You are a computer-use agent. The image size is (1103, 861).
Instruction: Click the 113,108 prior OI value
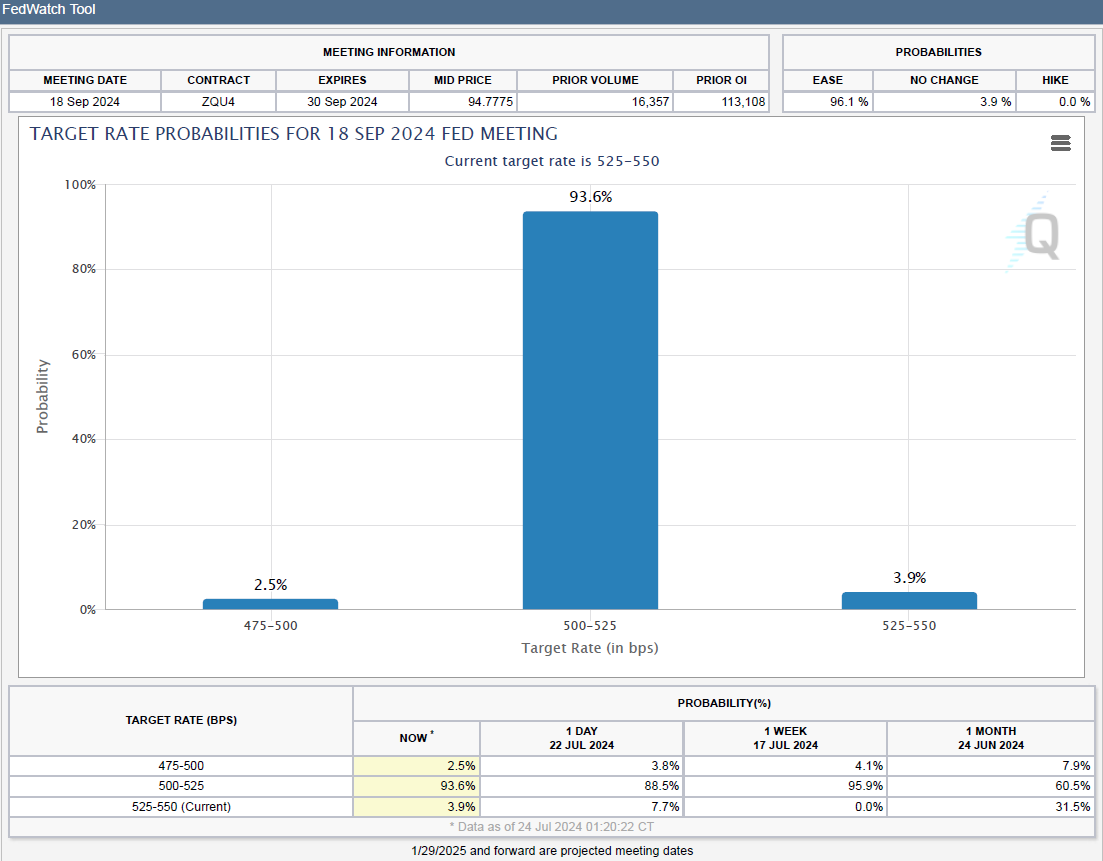[743, 102]
